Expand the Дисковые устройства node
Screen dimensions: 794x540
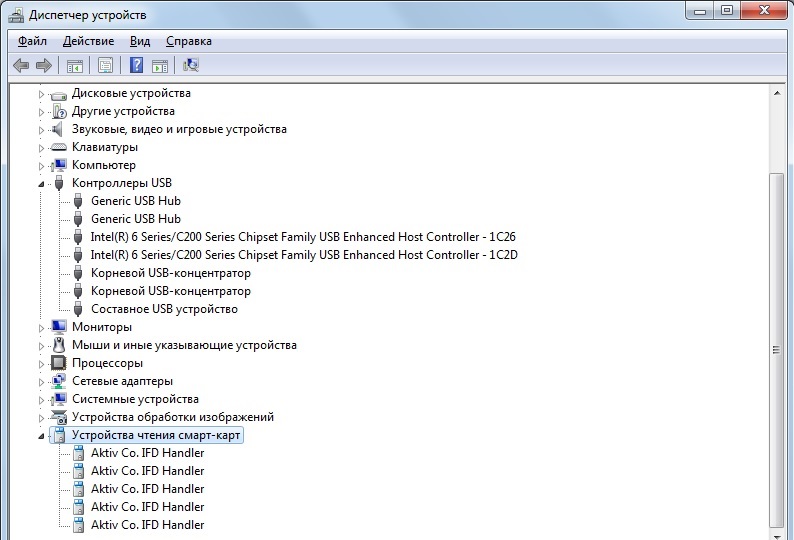[x=42, y=94]
